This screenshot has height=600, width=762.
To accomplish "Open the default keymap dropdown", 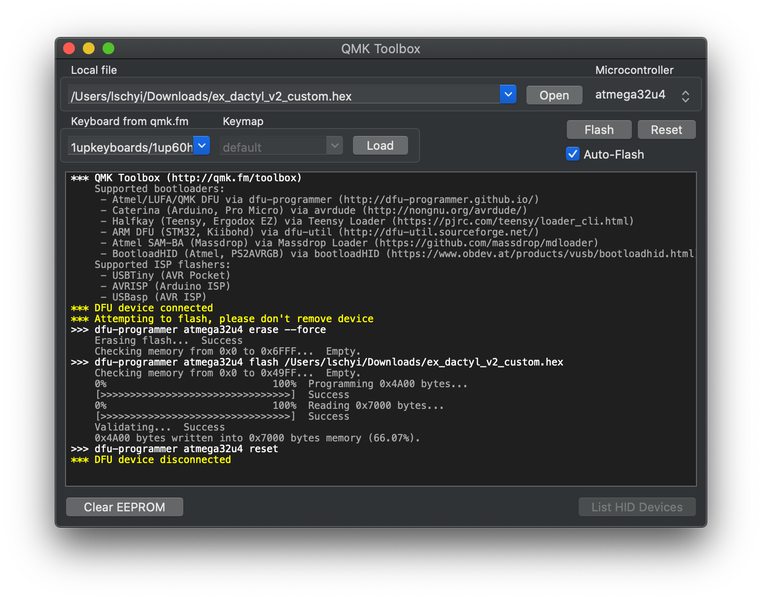I will (281, 146).
